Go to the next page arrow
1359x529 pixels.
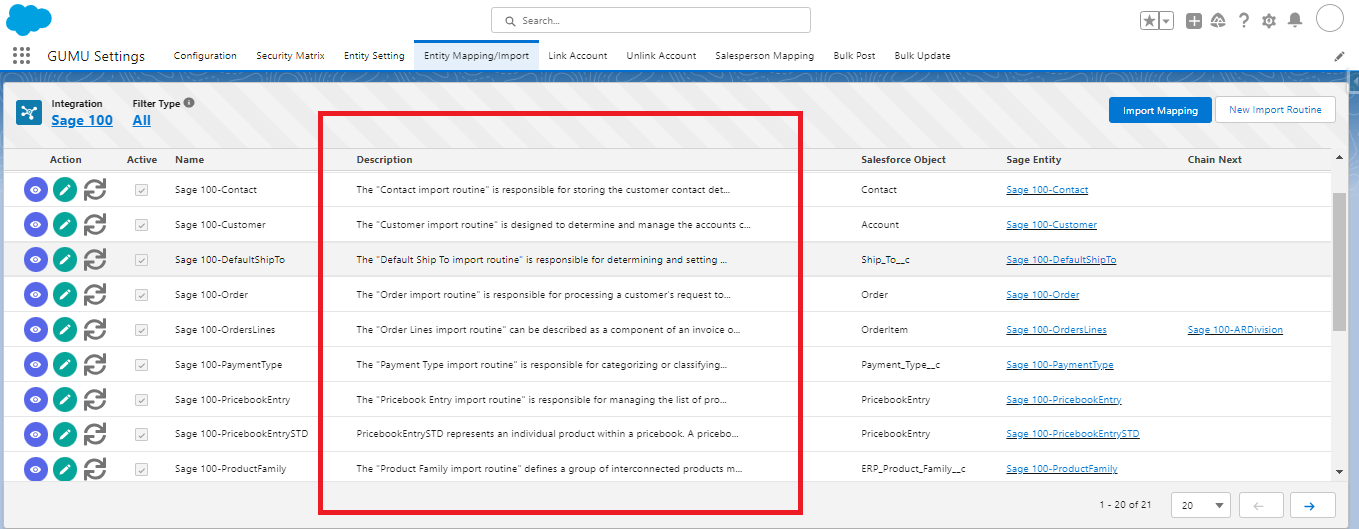1311,505
